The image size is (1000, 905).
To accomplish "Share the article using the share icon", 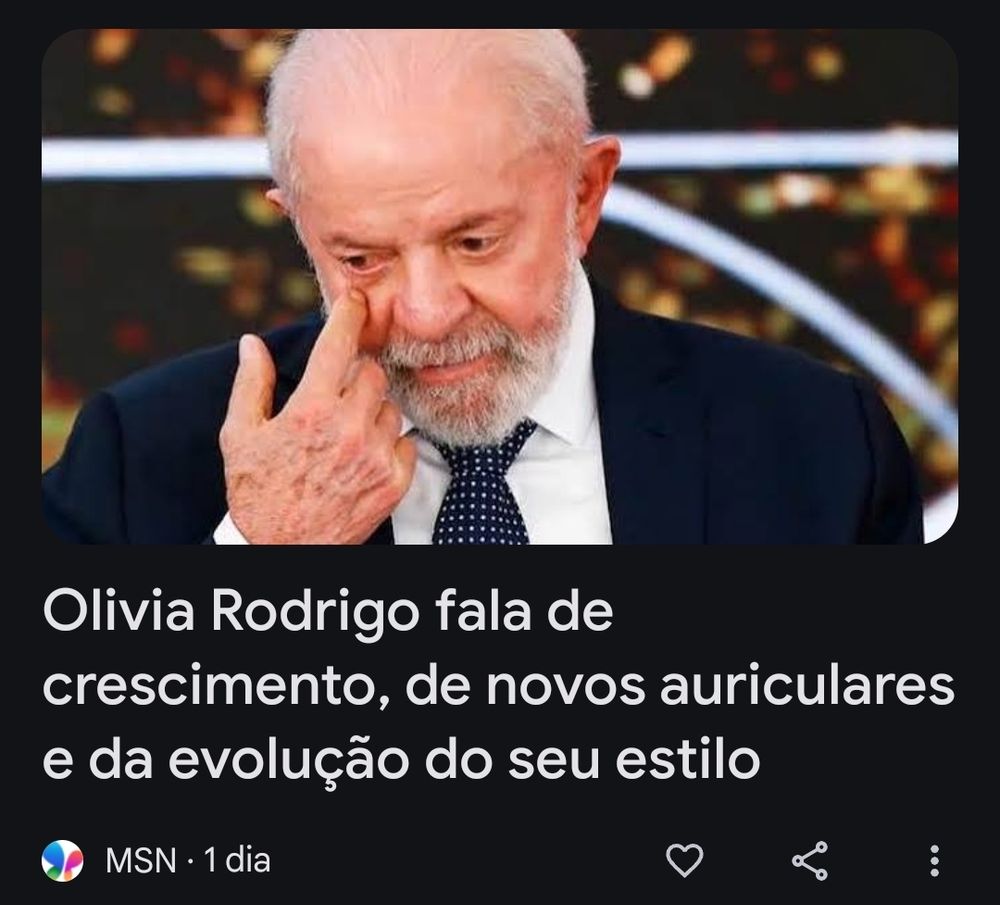I will (x=810, y=861).
